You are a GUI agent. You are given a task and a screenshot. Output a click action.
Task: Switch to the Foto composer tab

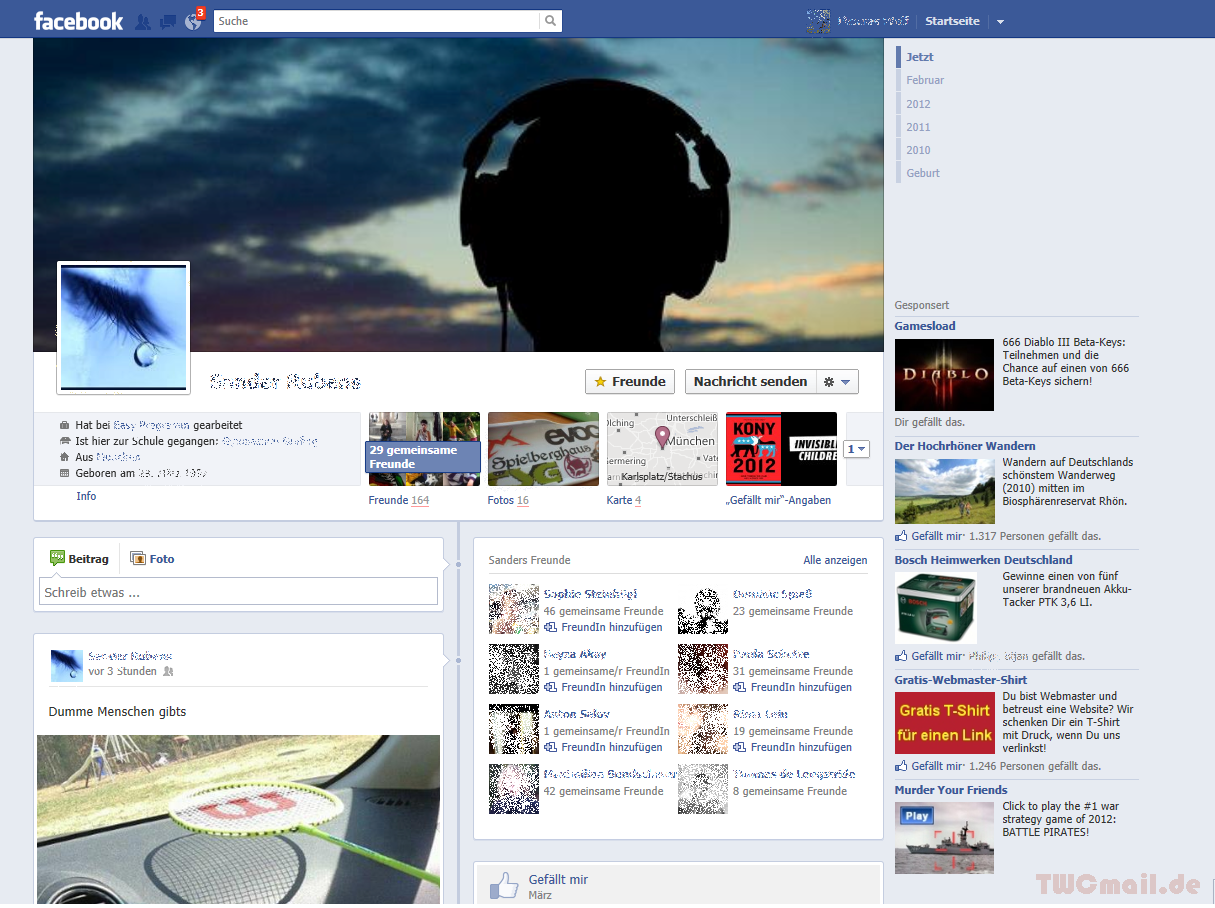[x=153, y=559]
